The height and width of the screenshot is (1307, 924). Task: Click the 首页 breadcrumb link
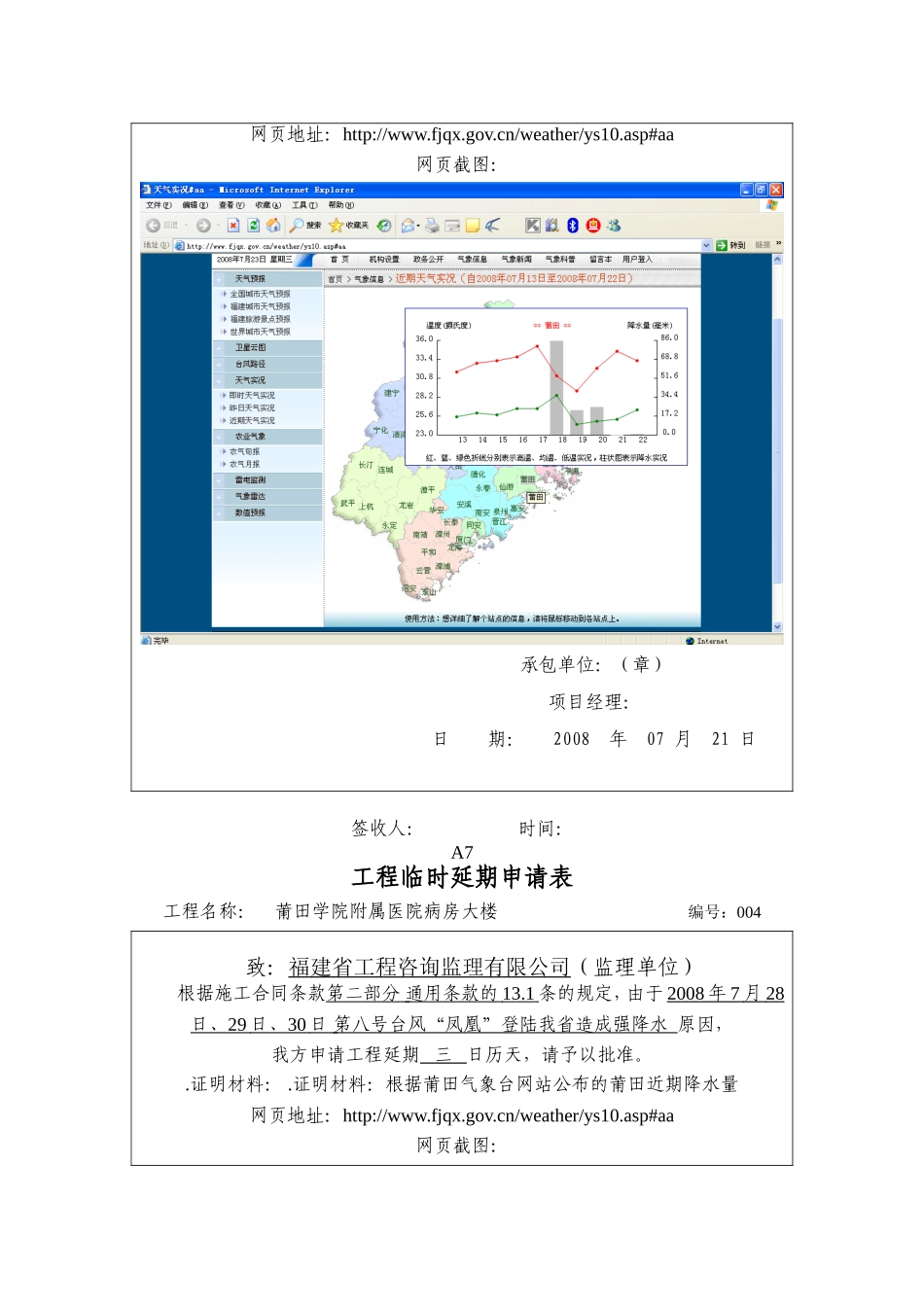point(336,279)
